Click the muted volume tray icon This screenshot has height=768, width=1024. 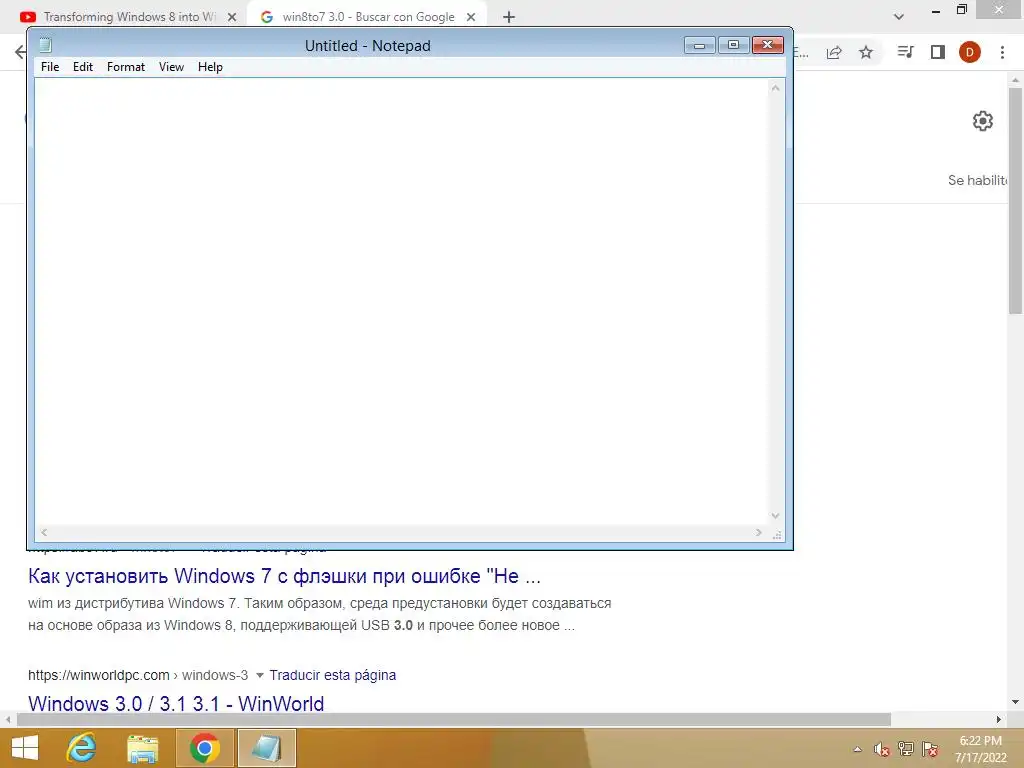click(x=882, y=749)
